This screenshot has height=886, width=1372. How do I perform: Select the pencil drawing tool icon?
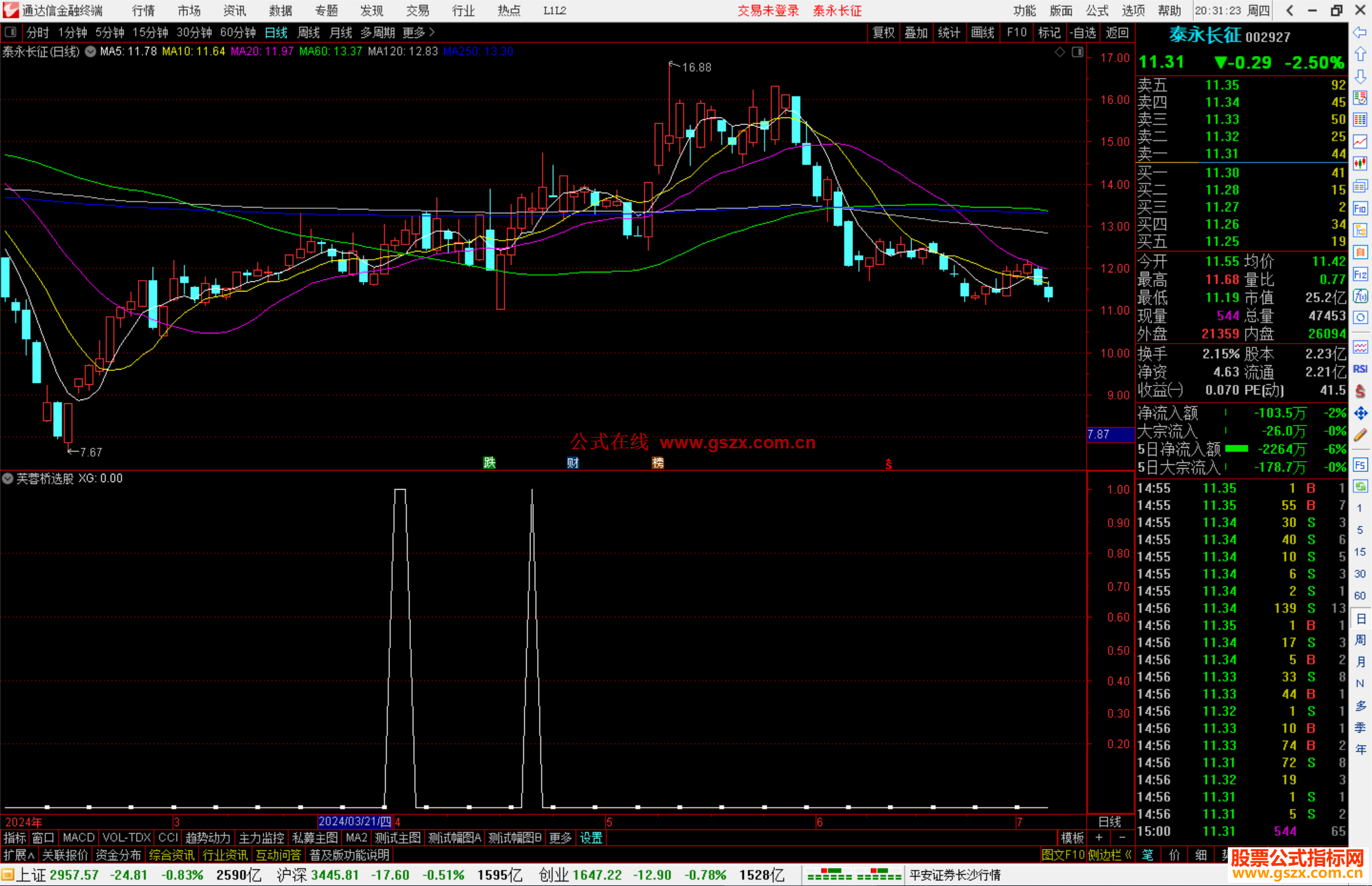(1360, 435)
